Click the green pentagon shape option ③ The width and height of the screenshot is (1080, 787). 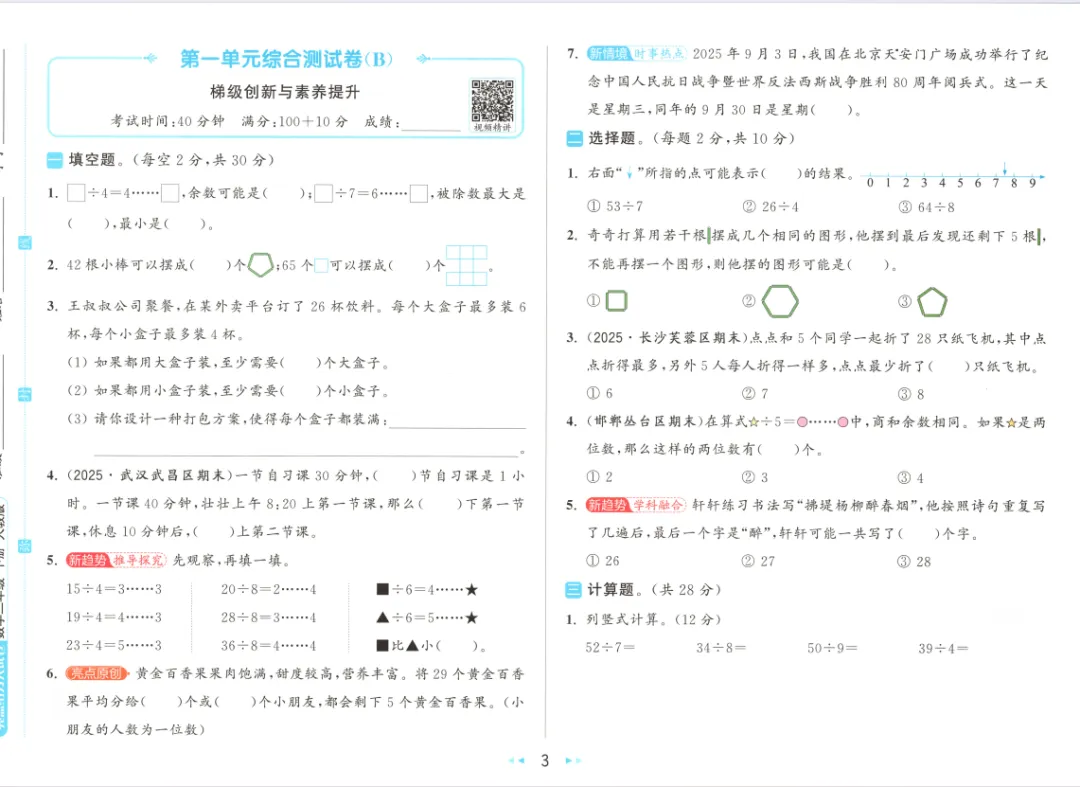pyautogui.click(x=932, y=302)
